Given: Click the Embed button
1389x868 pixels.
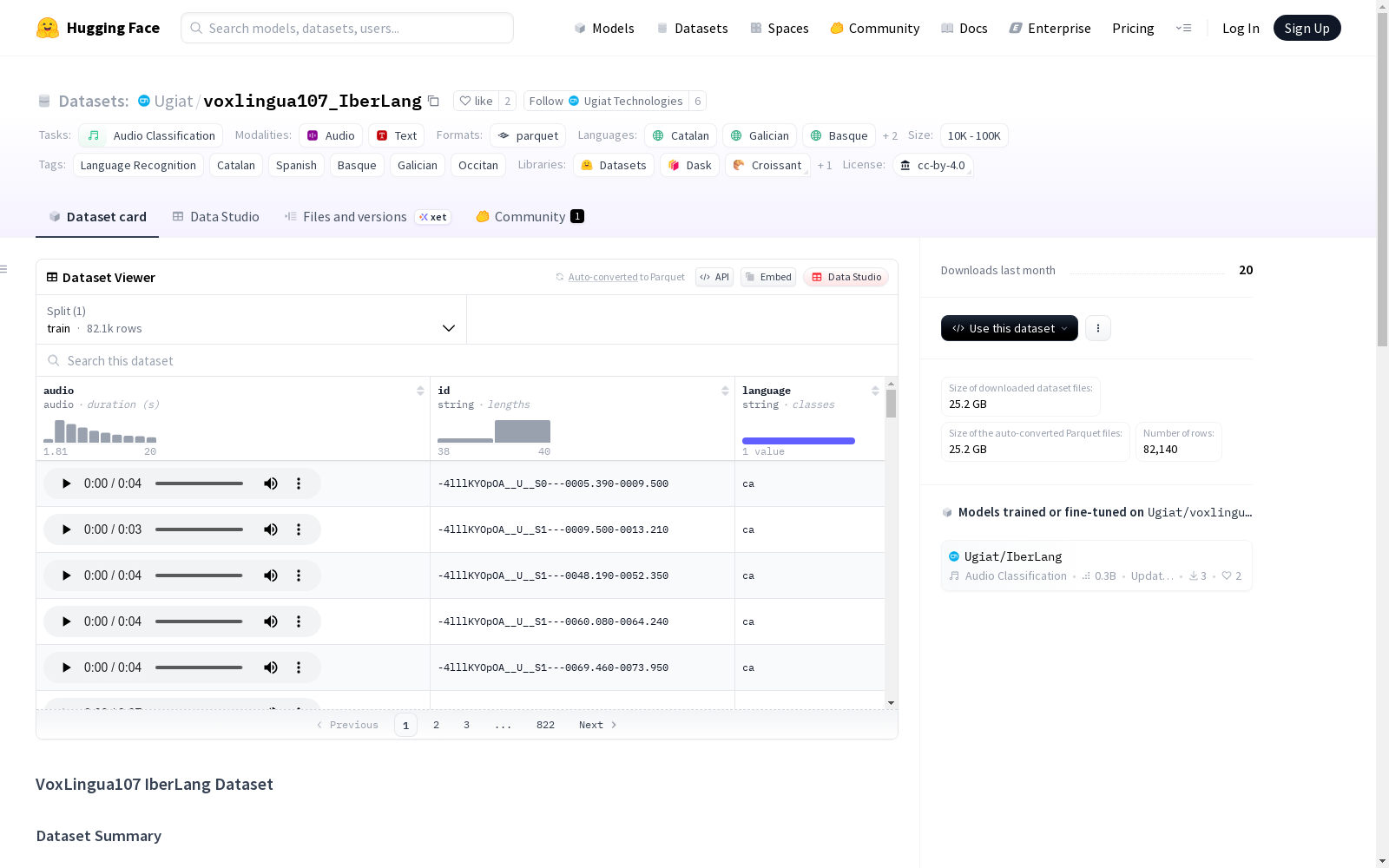Looking at the screenshot, I should [x=768, y=277].
